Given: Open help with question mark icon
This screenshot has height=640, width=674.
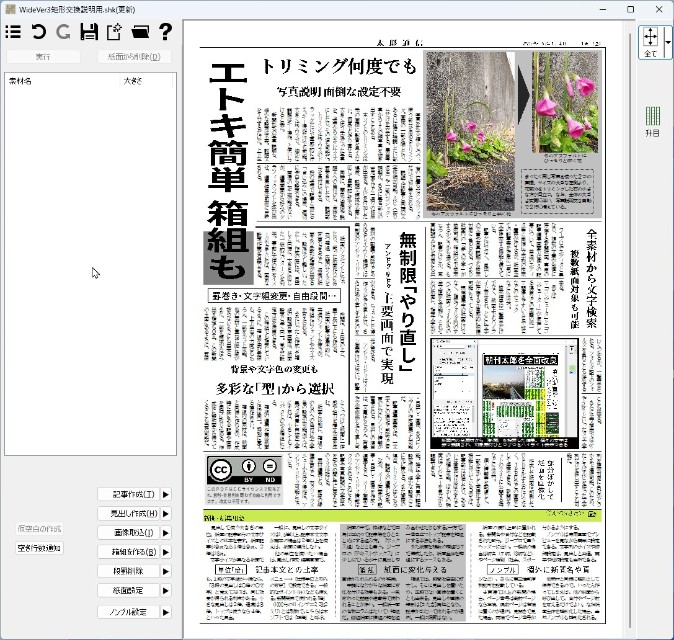Looking at the screenshot, I should click(x=165, y=32).
